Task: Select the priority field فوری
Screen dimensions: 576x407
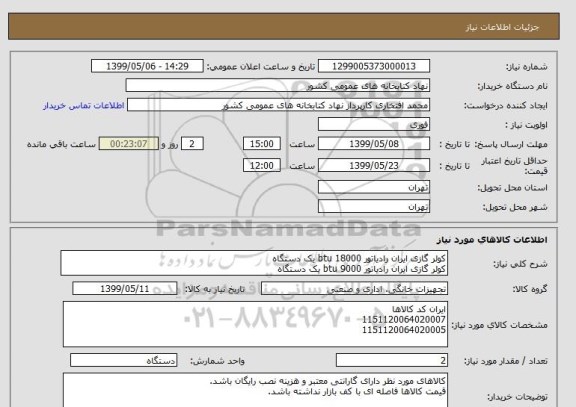Action: pos(374,125)
